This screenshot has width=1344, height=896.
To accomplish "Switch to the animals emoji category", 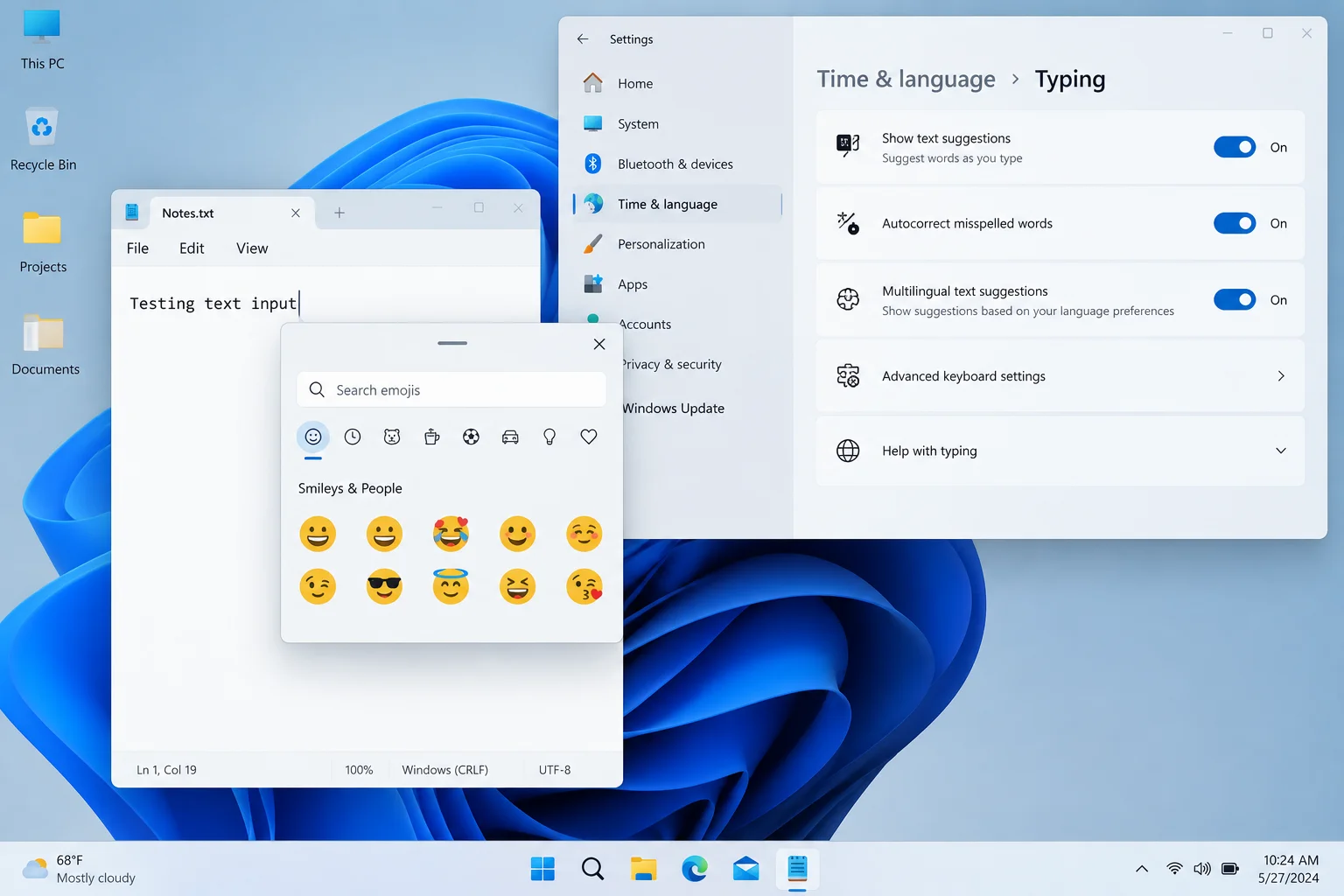I will click(392, 437).
